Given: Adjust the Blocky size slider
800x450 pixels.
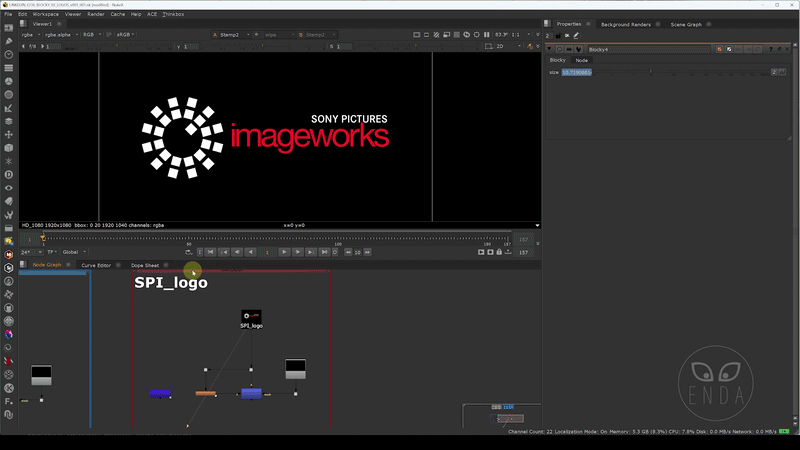Looking at the screenshot, I should point(681,72).
